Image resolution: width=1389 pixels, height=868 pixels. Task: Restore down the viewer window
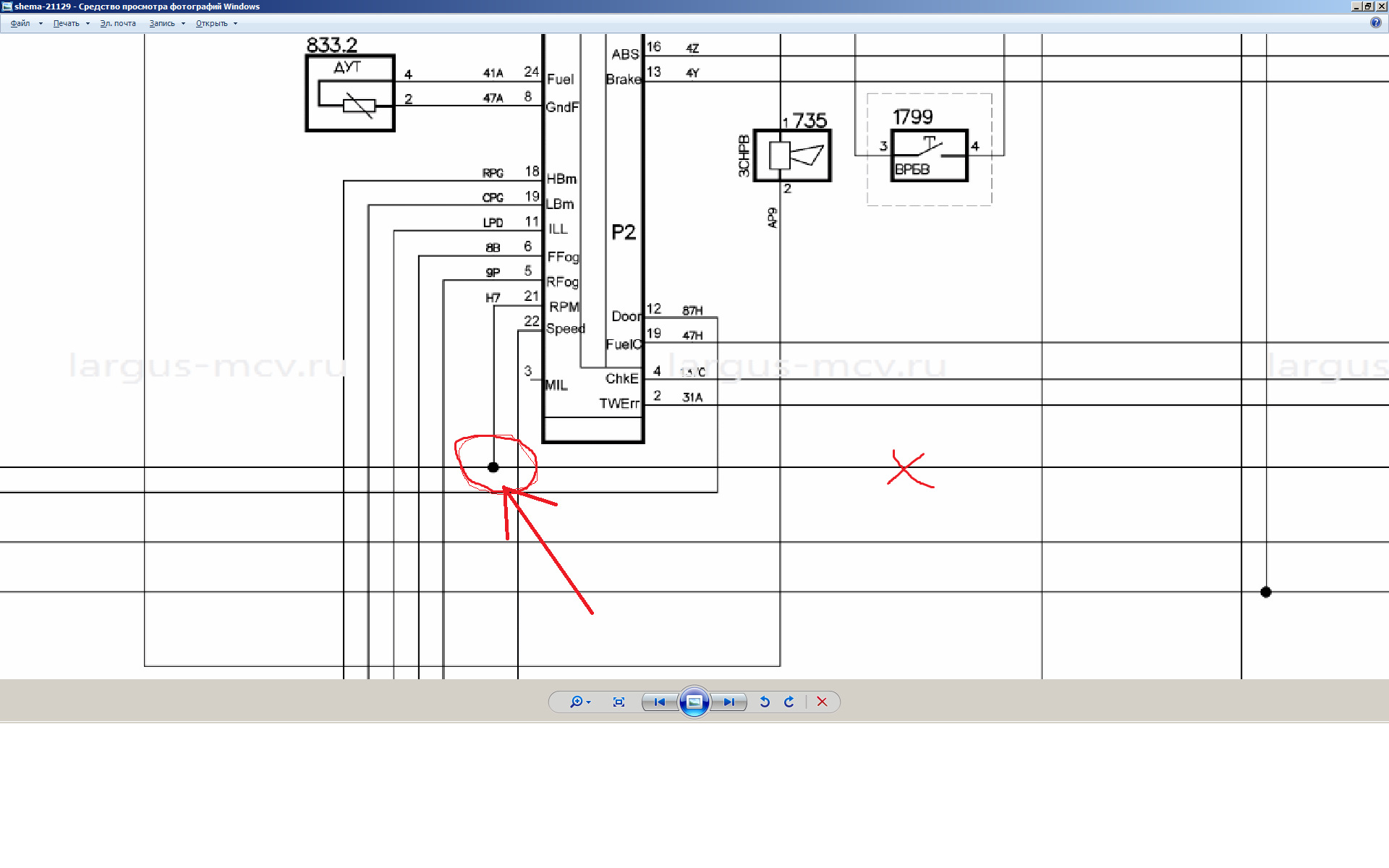point(1367,6)
